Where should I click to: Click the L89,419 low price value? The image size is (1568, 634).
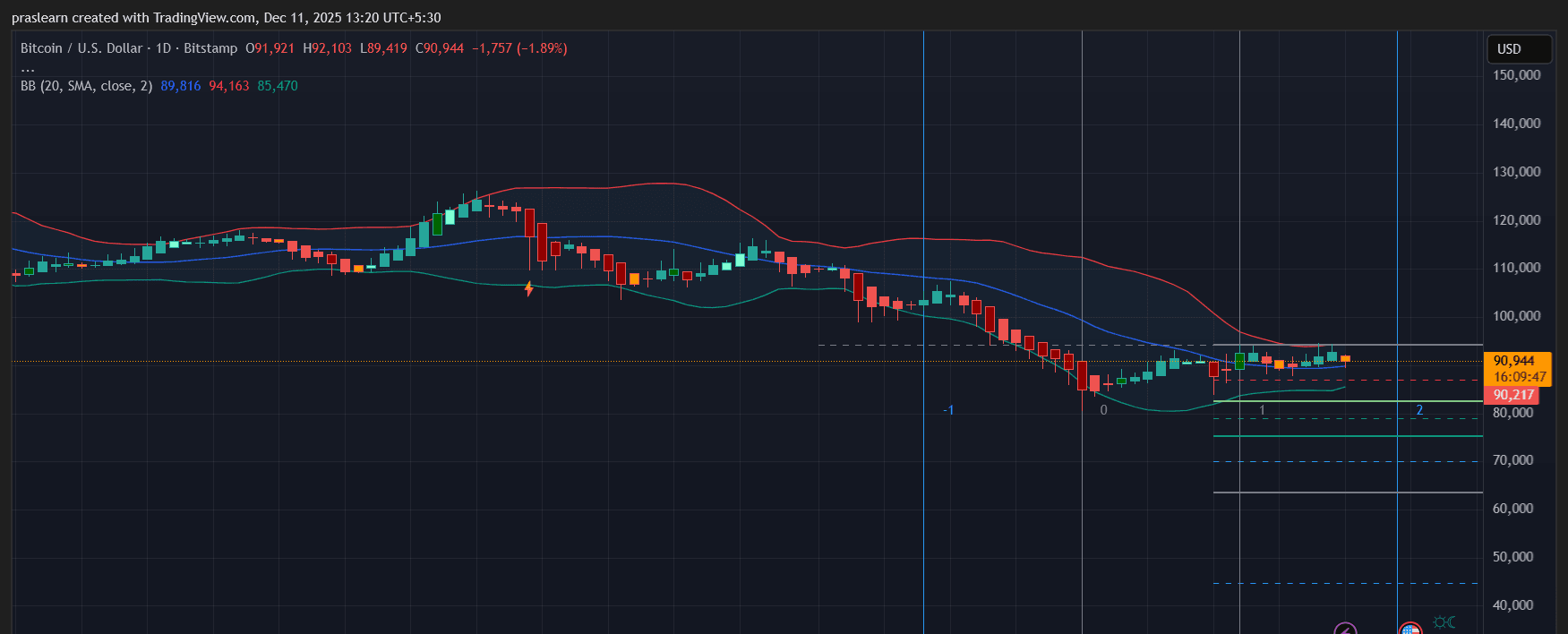click(x=384, y=48)
